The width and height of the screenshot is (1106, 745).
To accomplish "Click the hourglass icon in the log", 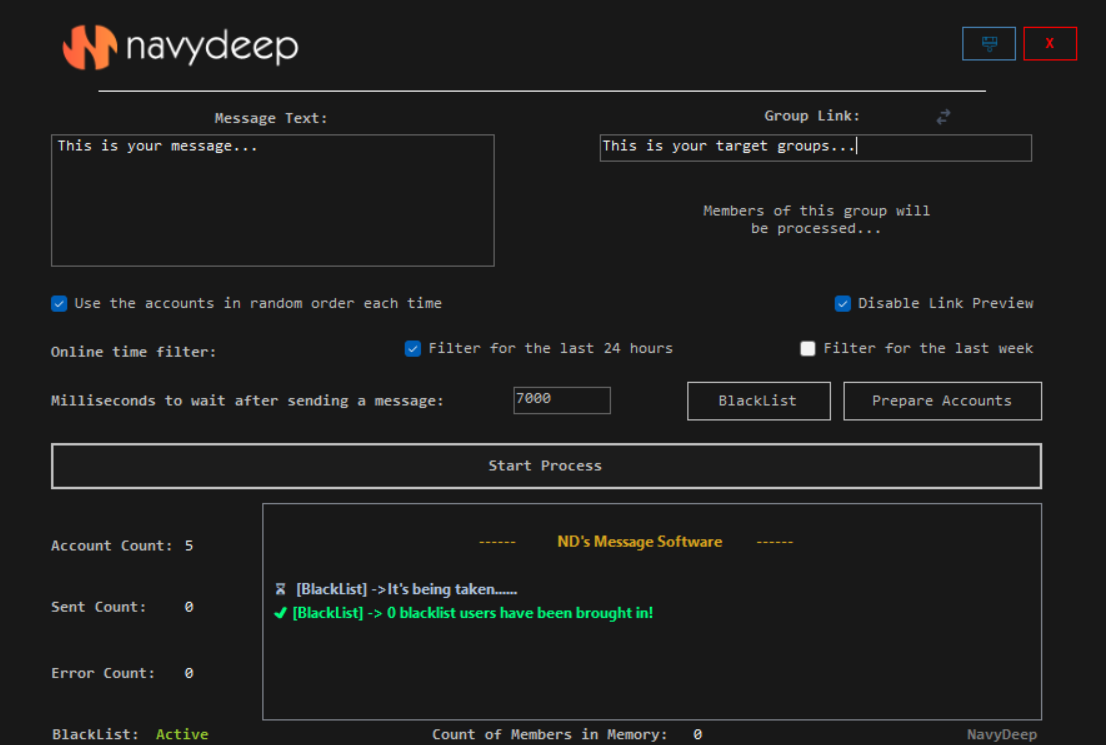I will [x=280, y=589].
